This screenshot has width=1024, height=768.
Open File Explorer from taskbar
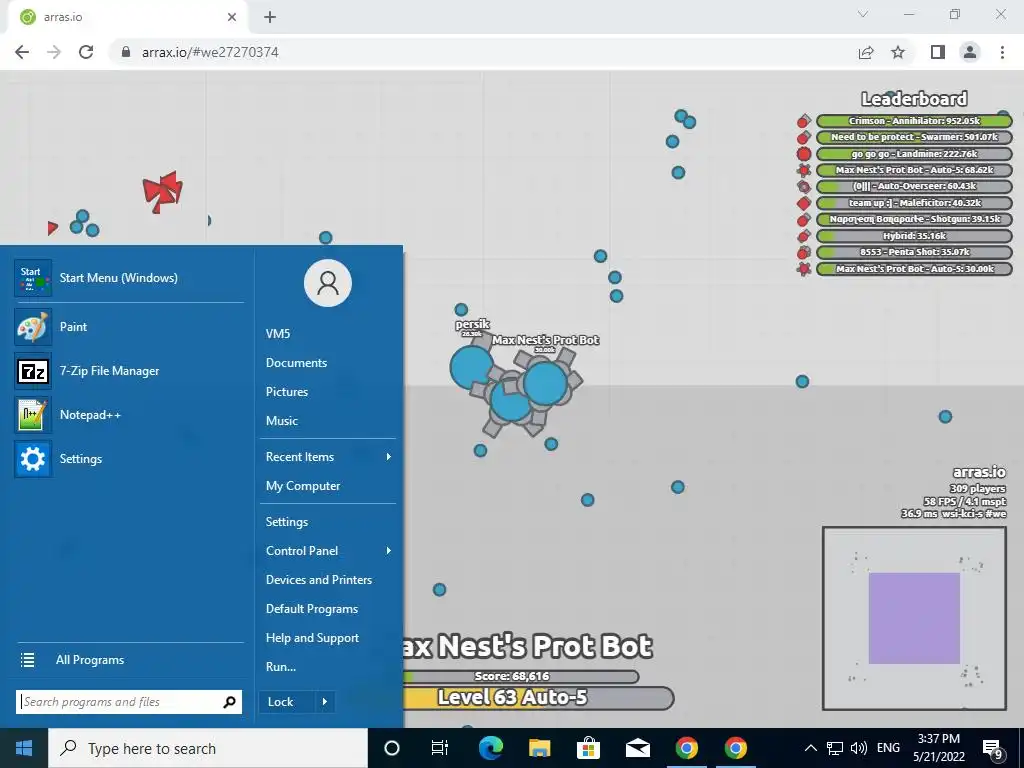pos(539,748)
